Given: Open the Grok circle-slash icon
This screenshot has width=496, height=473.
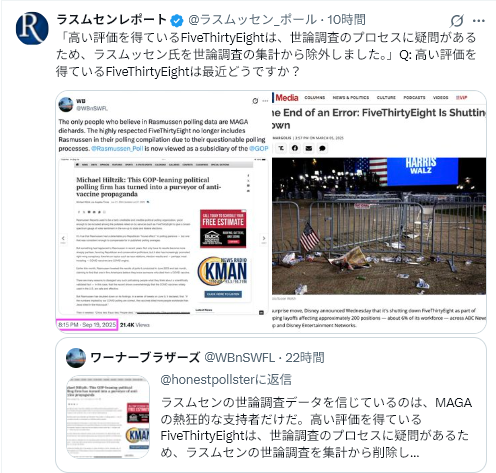Looking at the screenshot, I should (x=456, y=21).
